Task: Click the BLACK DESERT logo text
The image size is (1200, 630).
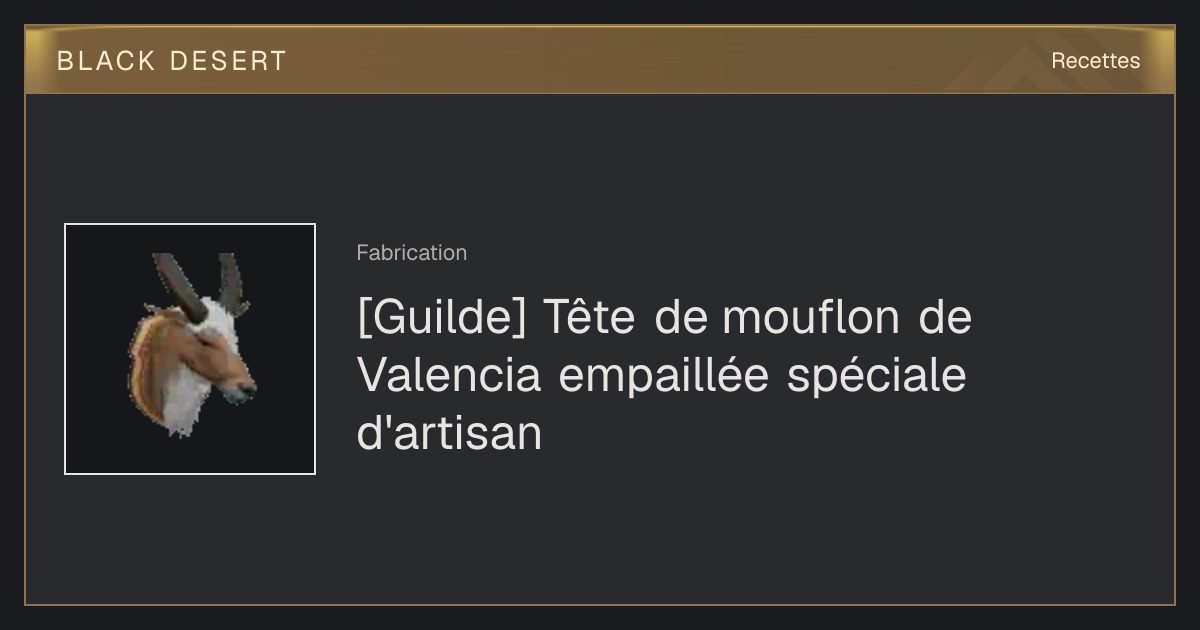Action: 172,61
